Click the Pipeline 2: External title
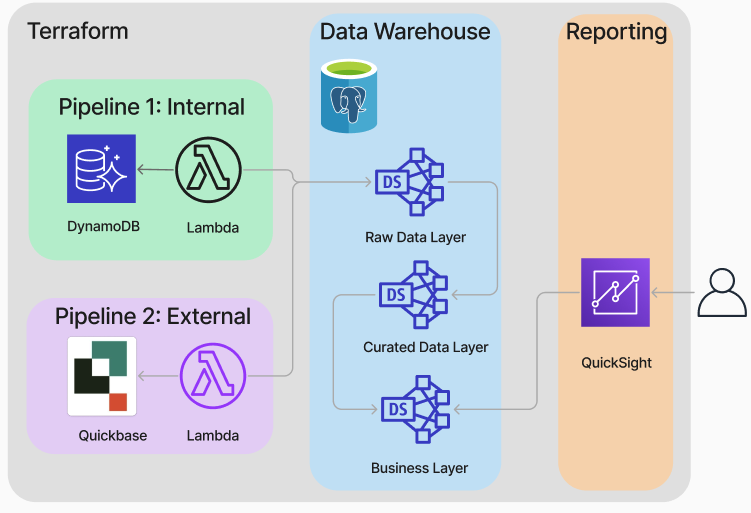This screenshot has height=513, width=751. (x=152, y=317)
